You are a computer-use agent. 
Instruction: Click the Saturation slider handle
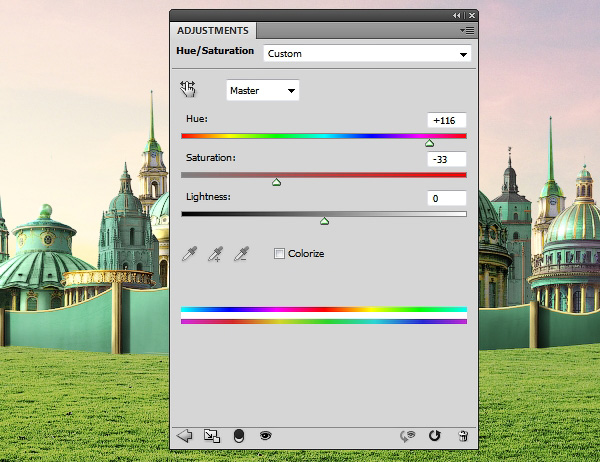[277, 182]
